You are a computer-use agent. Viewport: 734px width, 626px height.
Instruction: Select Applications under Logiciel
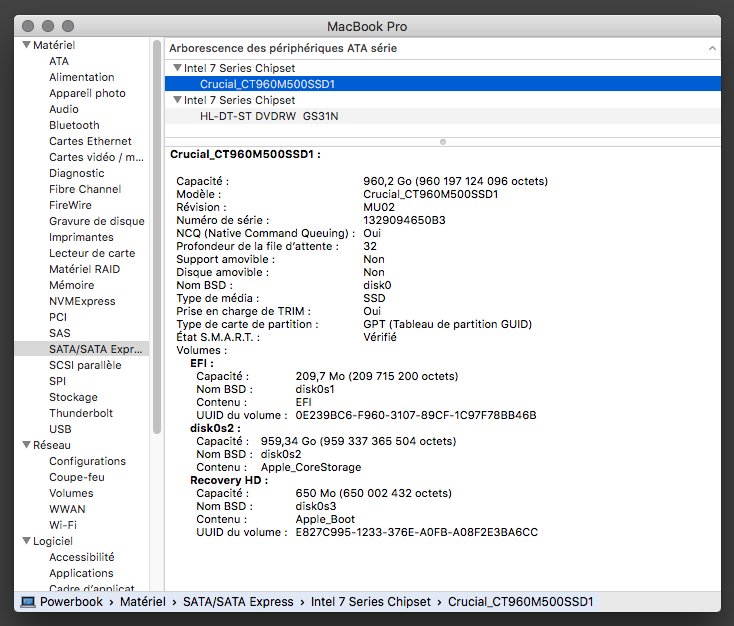tap(81, 573)
